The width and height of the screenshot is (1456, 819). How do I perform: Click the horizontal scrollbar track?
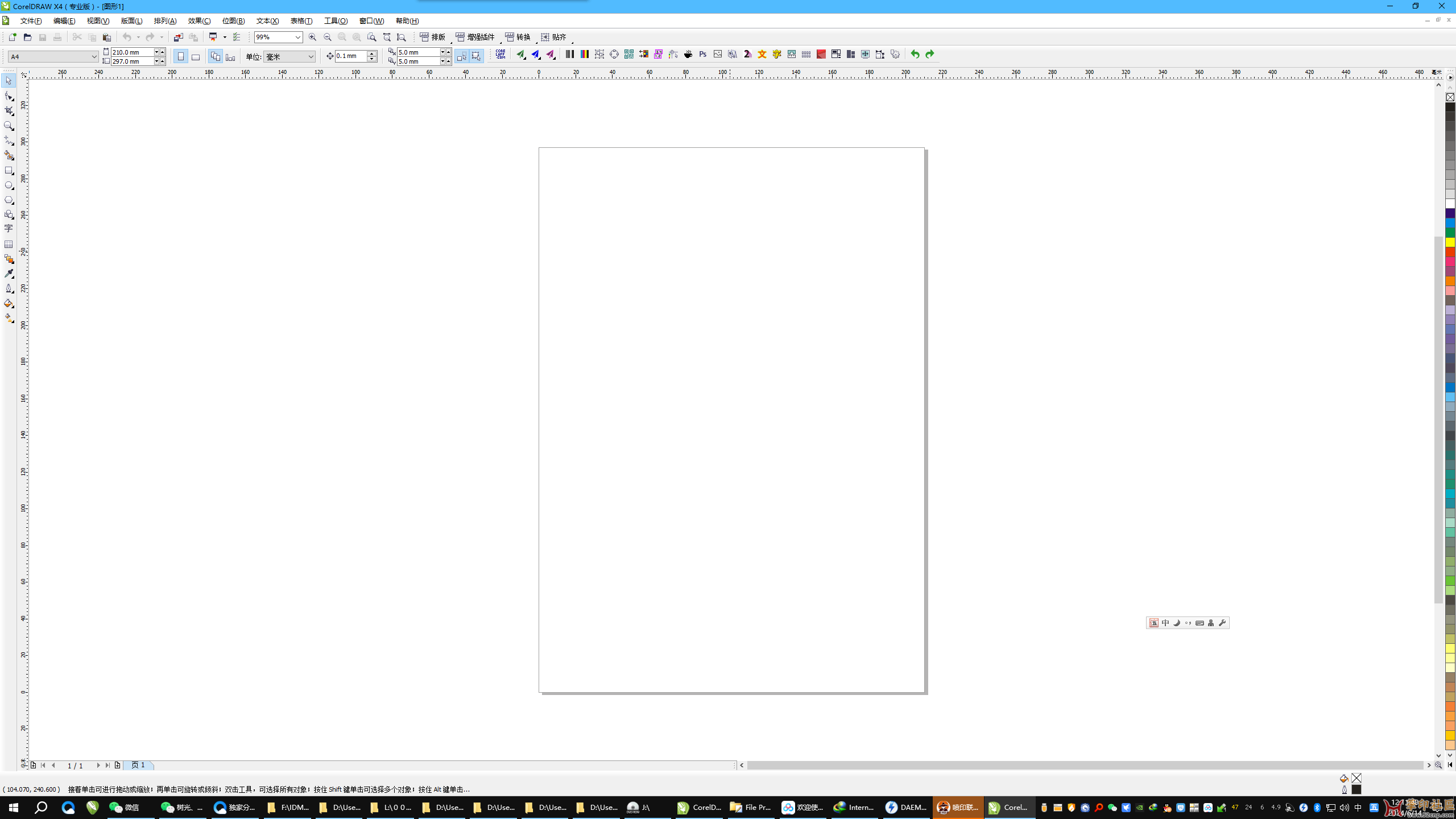[1085, 765]
